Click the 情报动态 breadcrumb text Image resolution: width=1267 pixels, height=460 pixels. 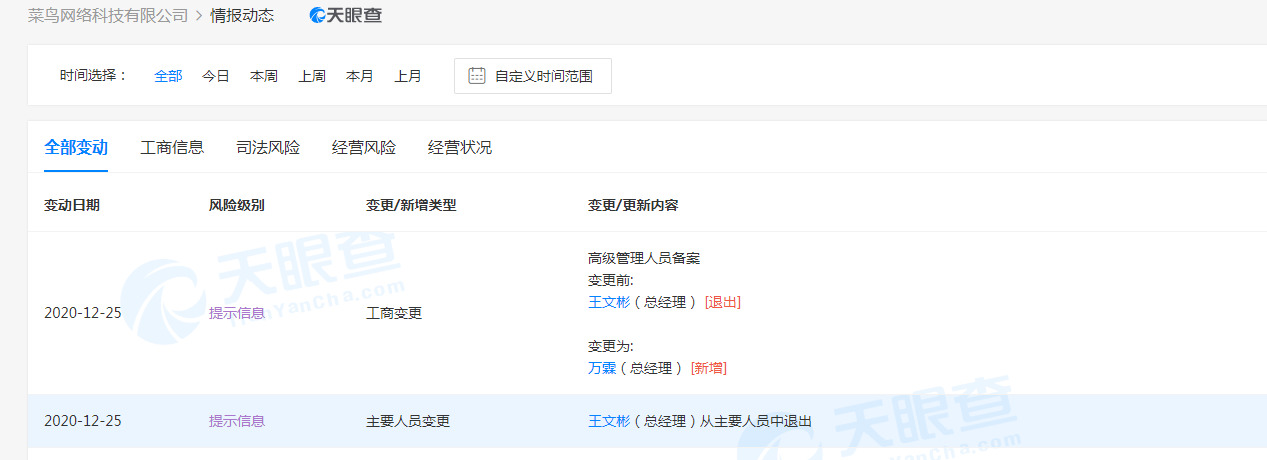(242, 15)
